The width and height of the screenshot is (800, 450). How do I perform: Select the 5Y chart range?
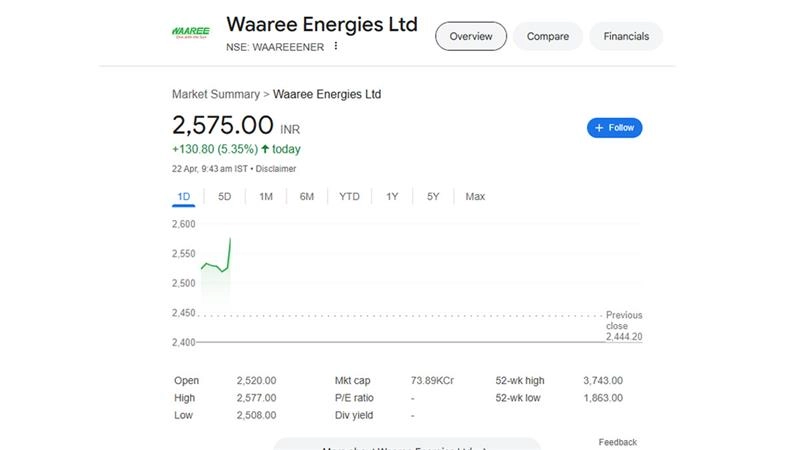tap(433, 196)
